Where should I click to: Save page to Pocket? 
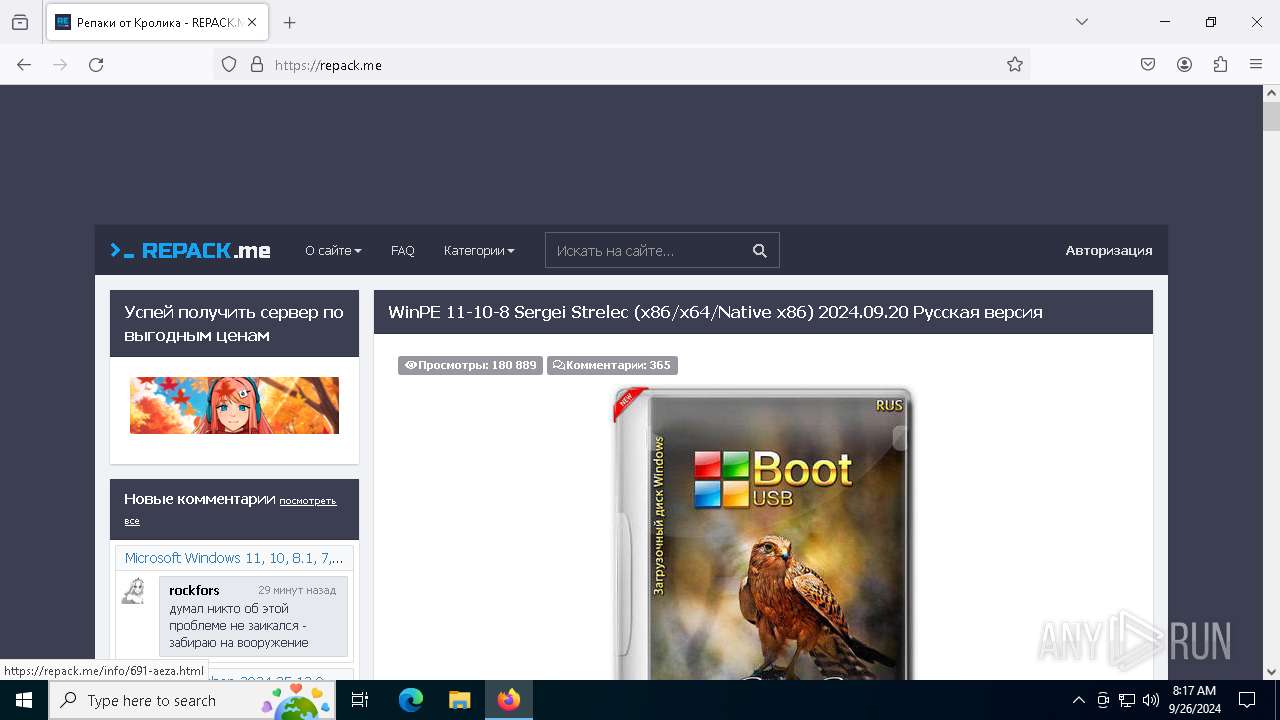(1148, 64)
